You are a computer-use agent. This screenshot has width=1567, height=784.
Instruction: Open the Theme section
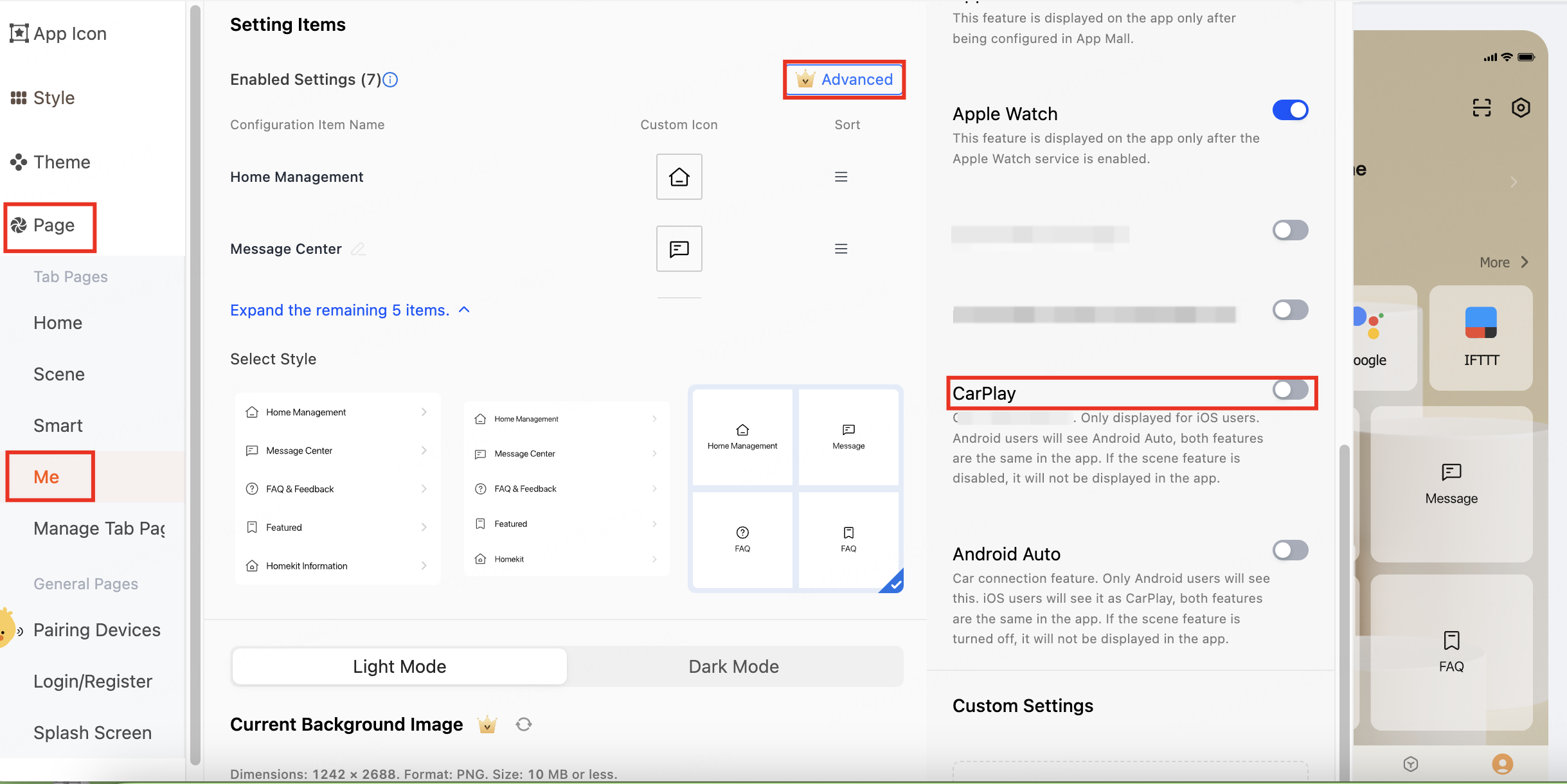[x=50, y=162]
